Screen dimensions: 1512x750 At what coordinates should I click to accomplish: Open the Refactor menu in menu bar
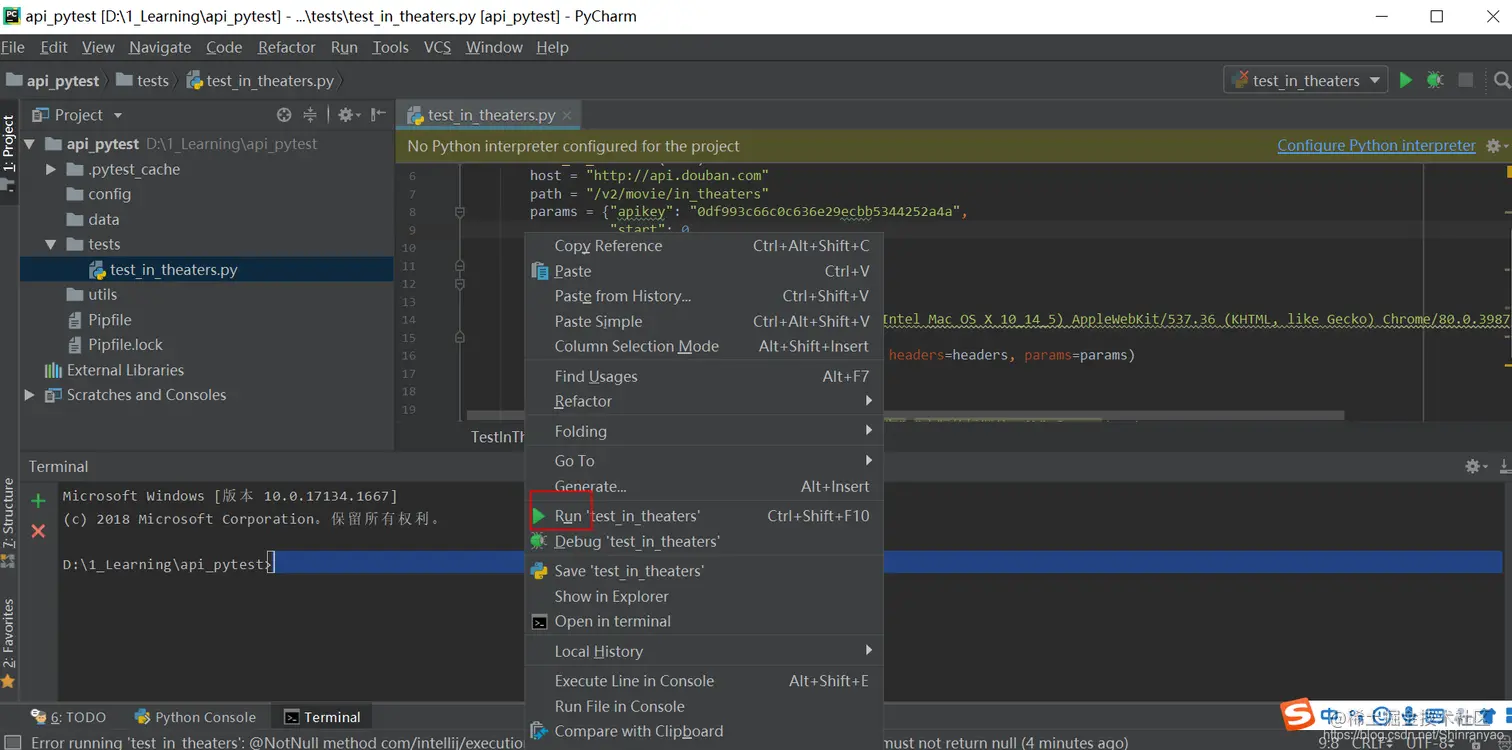tap(286, 47)
